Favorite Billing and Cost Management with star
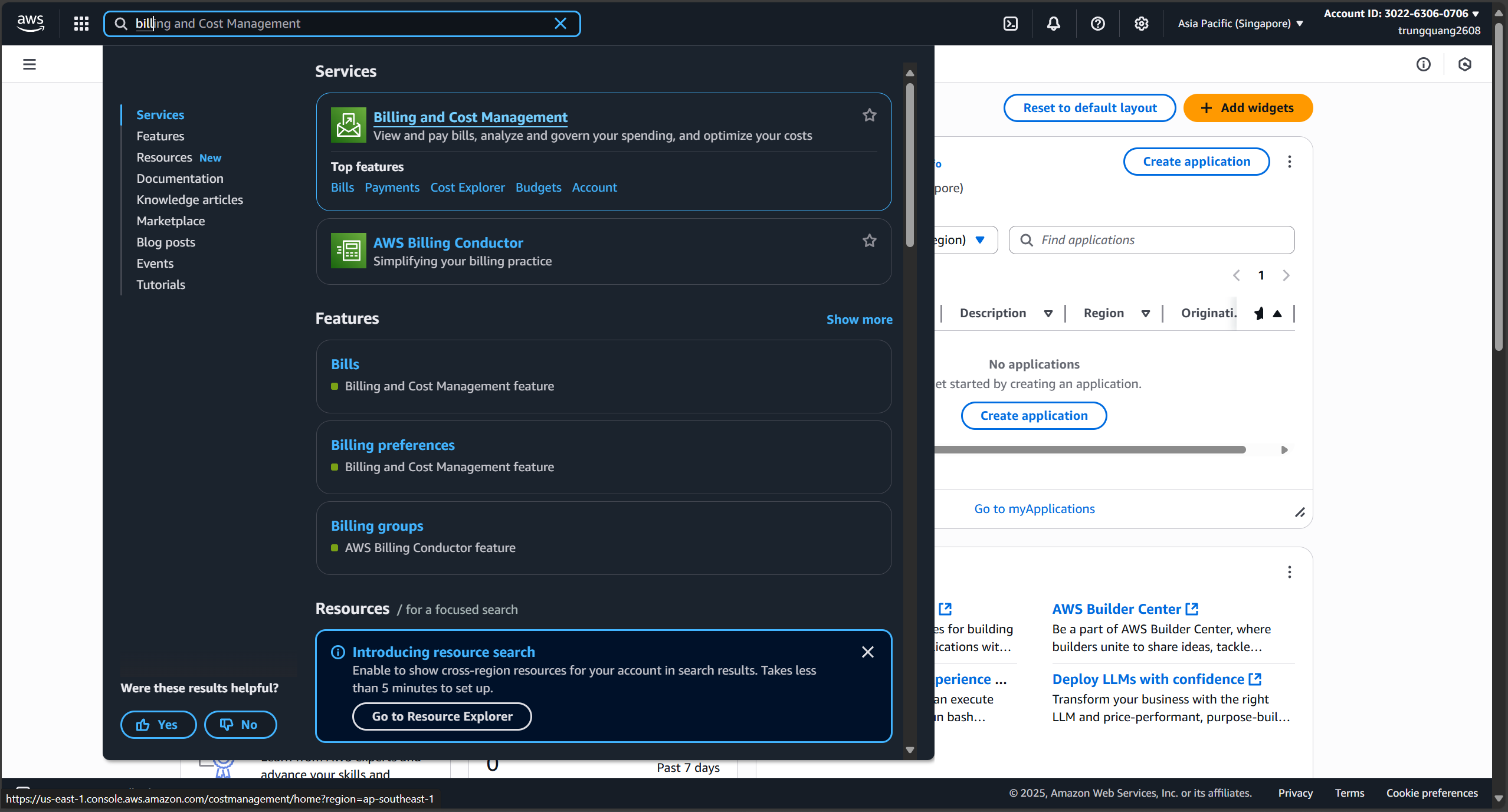Viewport: 1508px width, 812px height. tap(869, 115)
